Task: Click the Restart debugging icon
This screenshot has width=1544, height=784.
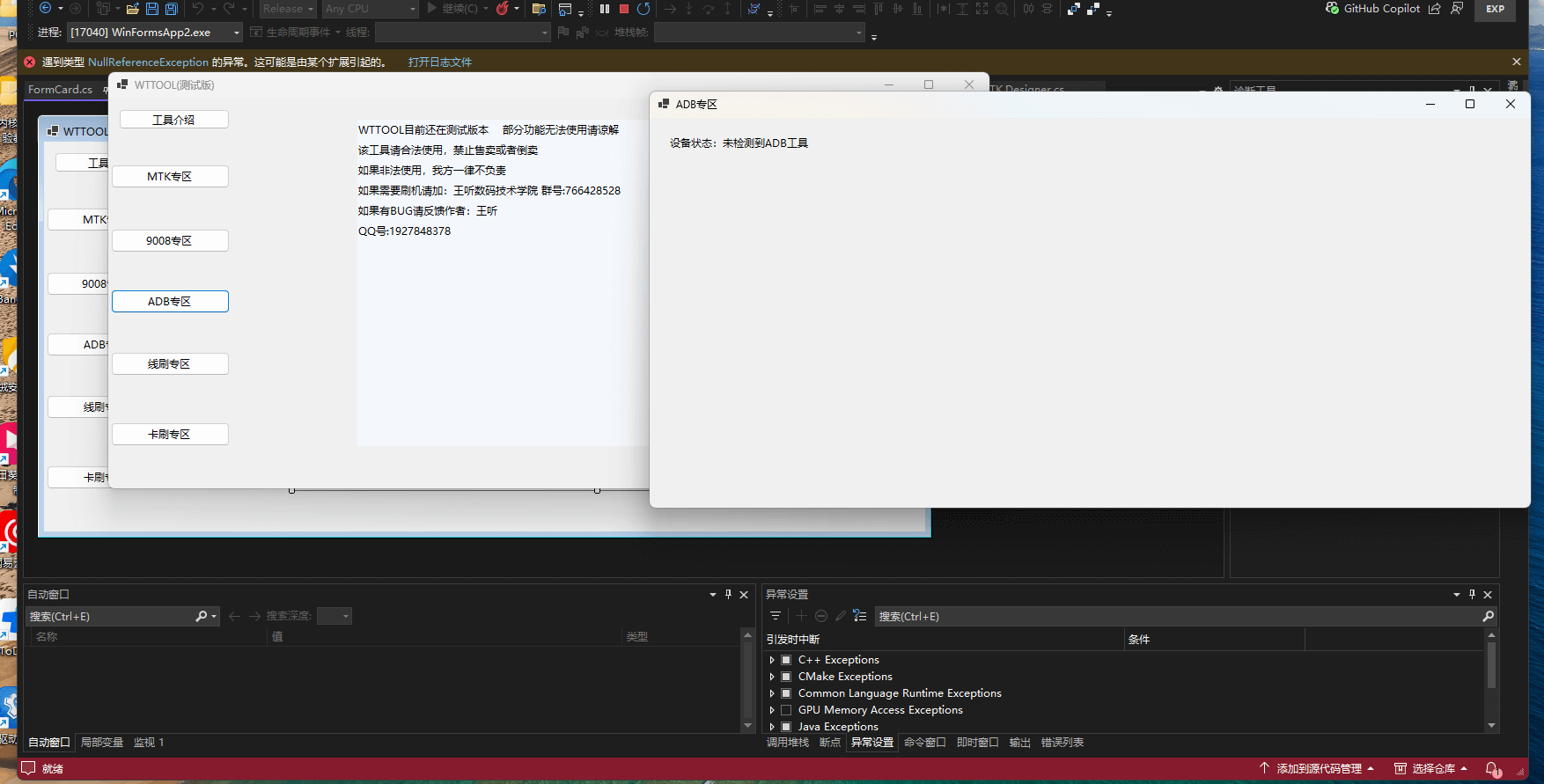Action: tap(643, 9)
